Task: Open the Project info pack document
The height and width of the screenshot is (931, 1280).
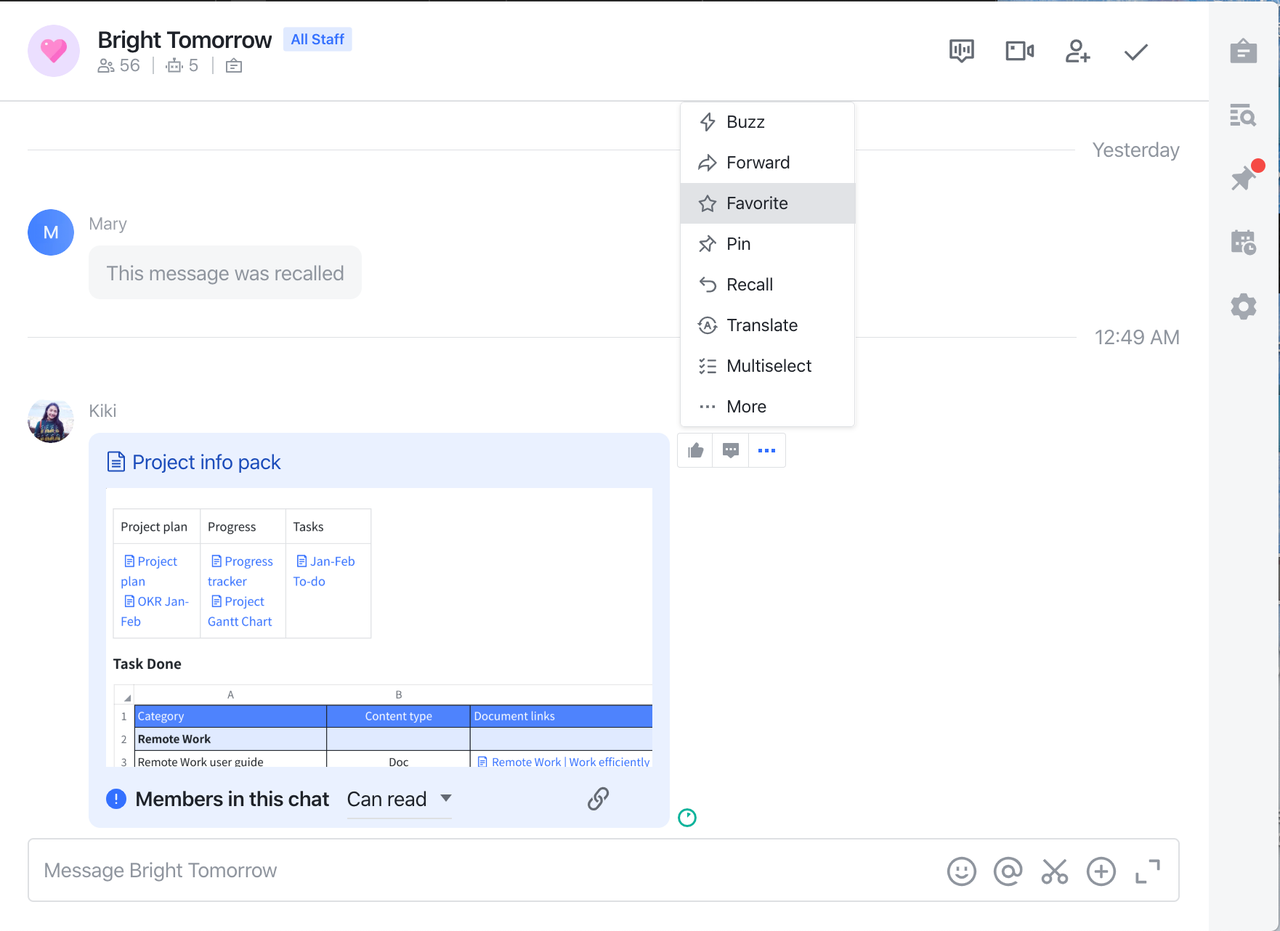Action: pyautogui.click(x=194, y=462)
